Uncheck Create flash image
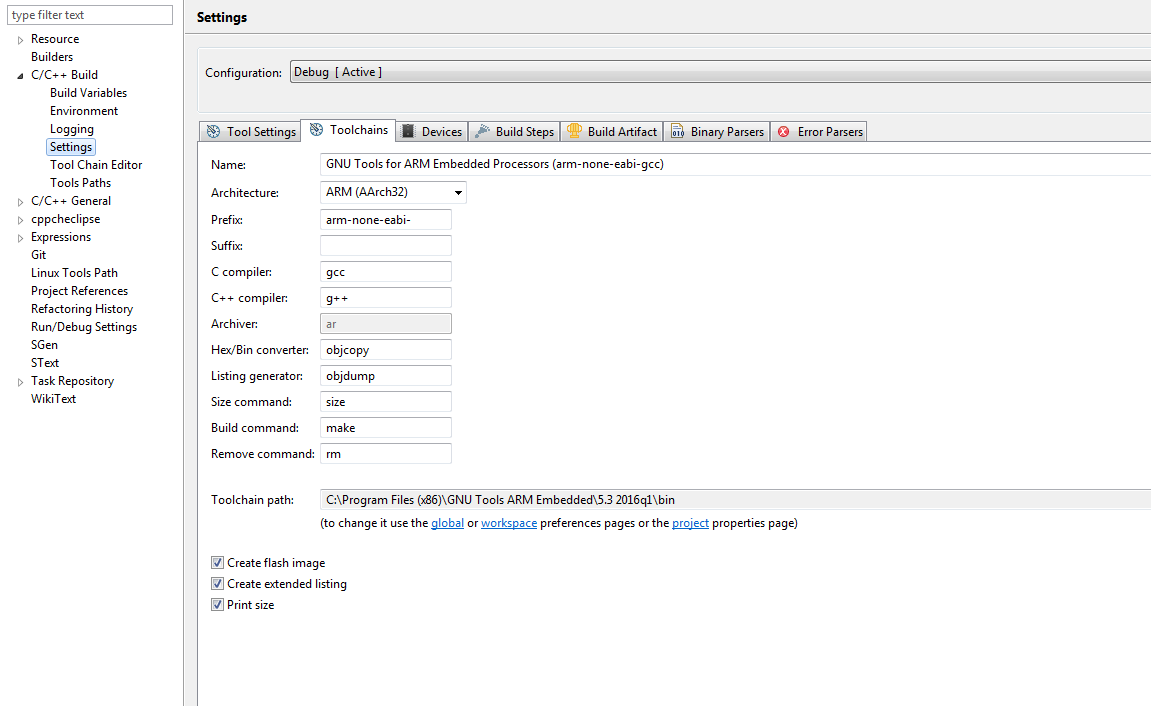The width and height of the screenshot is (1151, 706). click(x=217, y=563)
